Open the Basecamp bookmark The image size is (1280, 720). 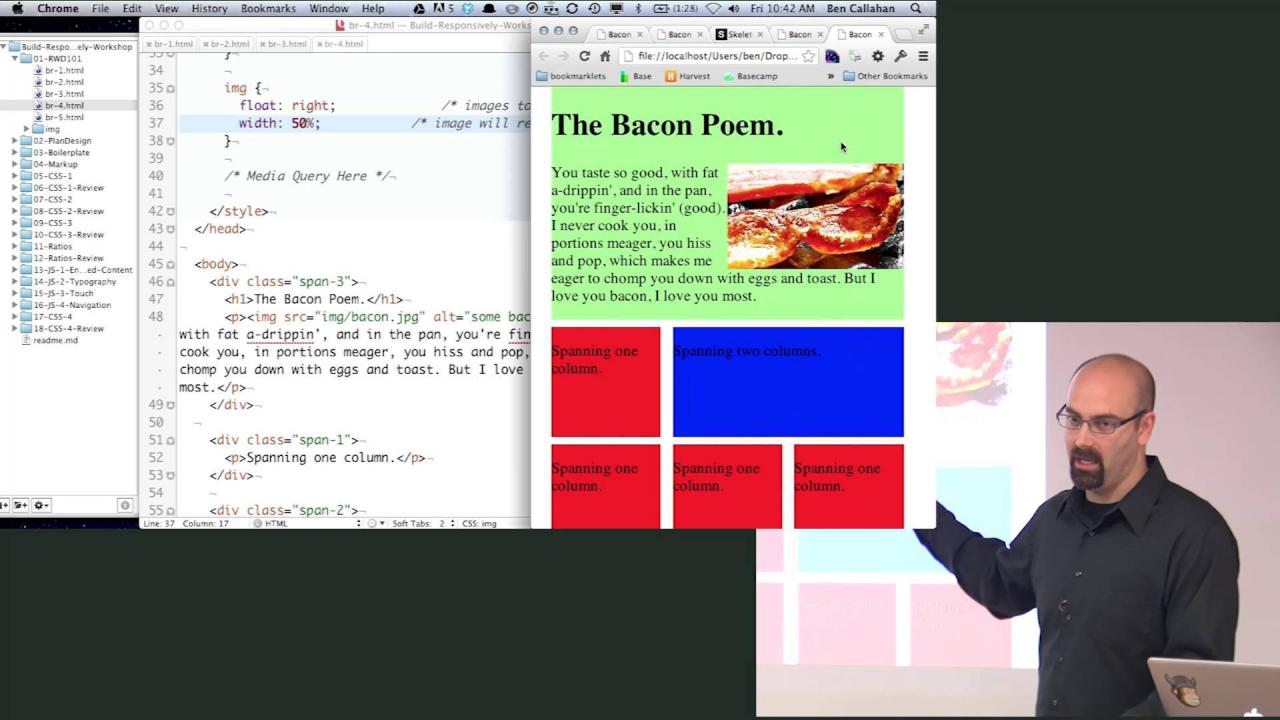pyautogui.click(x=751, y=76)
